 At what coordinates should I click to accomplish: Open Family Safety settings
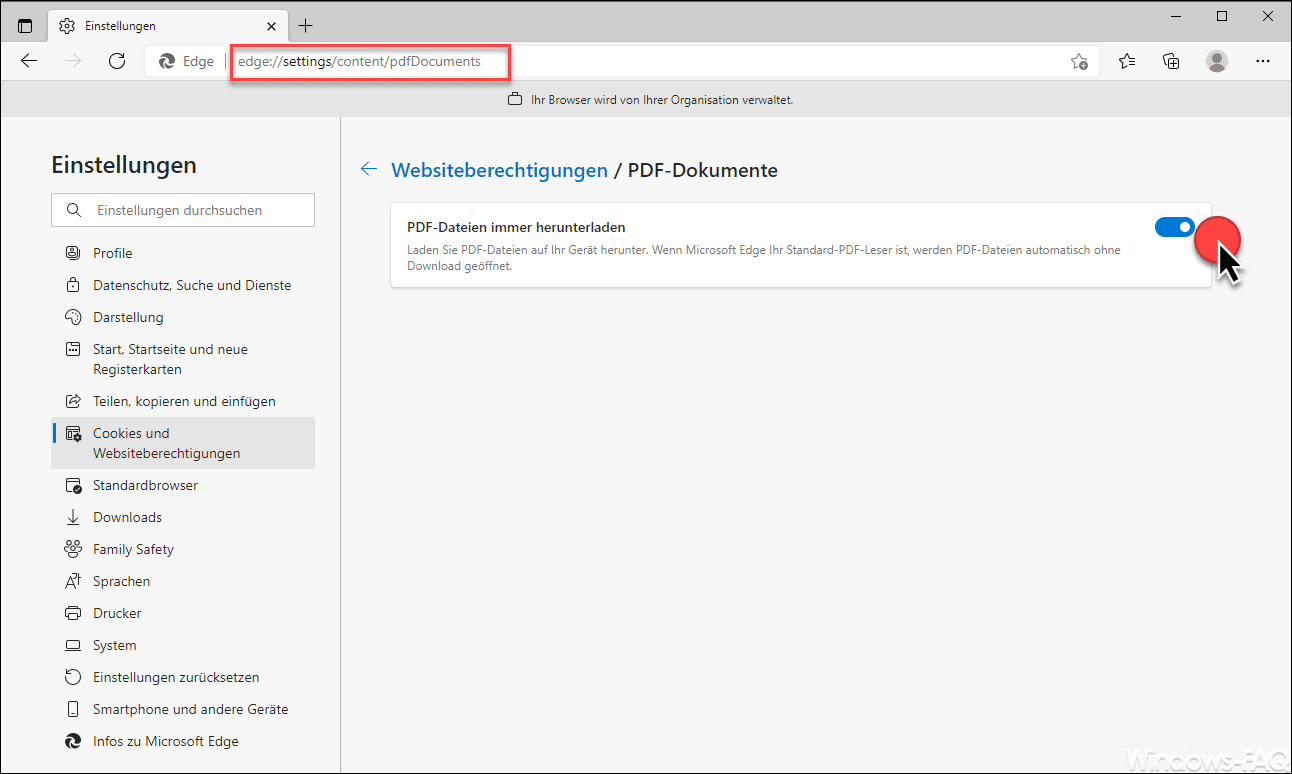[x=183, y=549]
